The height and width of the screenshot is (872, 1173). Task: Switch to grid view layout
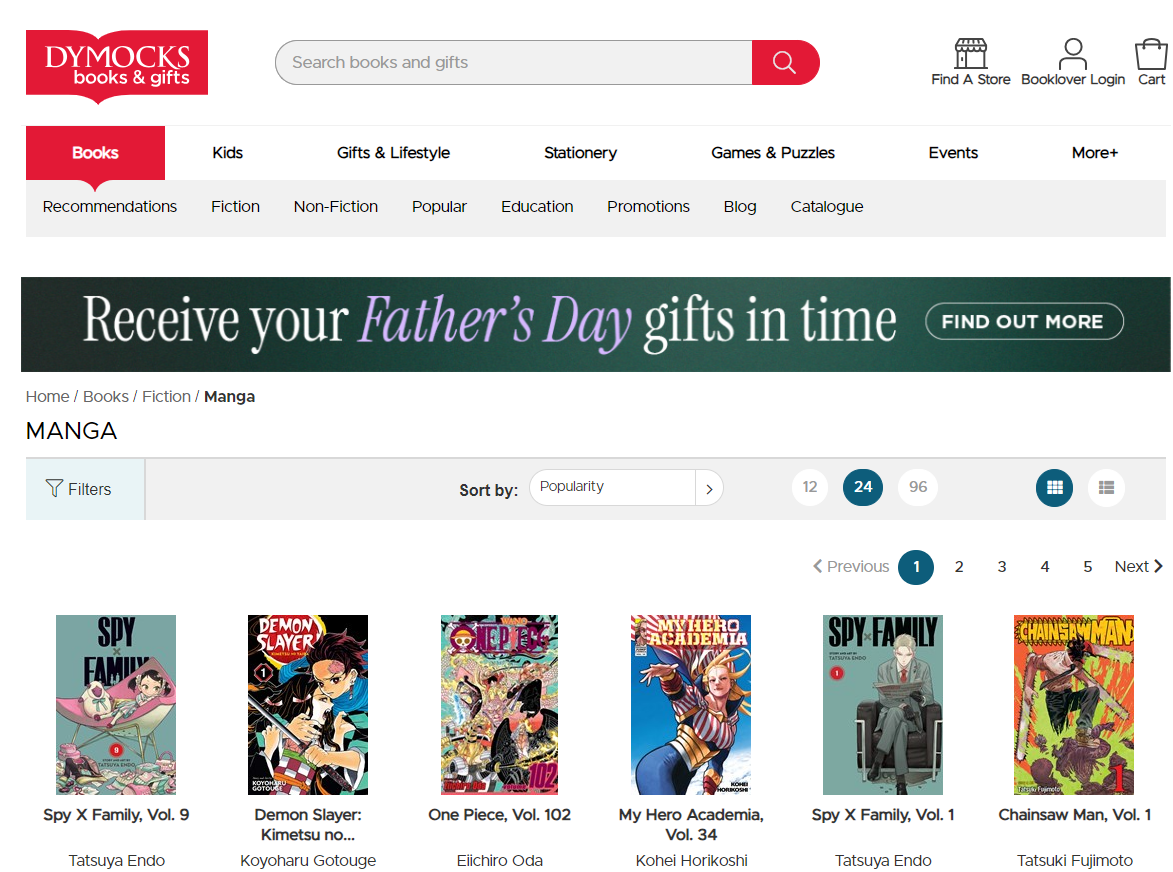coord(1054,488)
